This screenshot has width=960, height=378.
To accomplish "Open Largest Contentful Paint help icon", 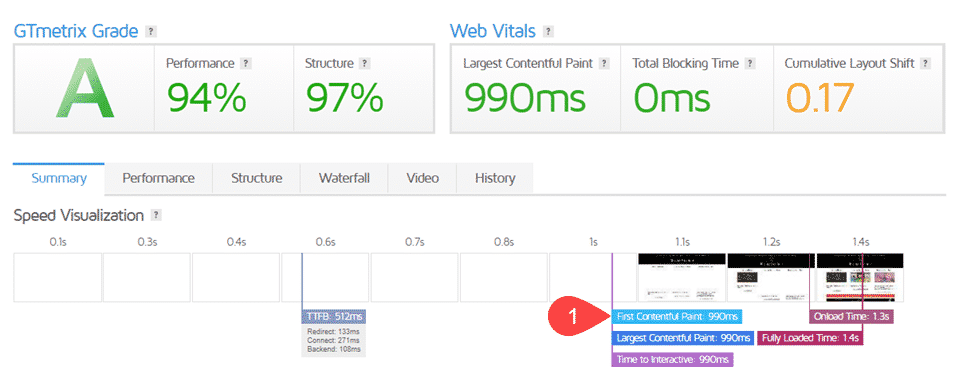I will click(604, 63).
